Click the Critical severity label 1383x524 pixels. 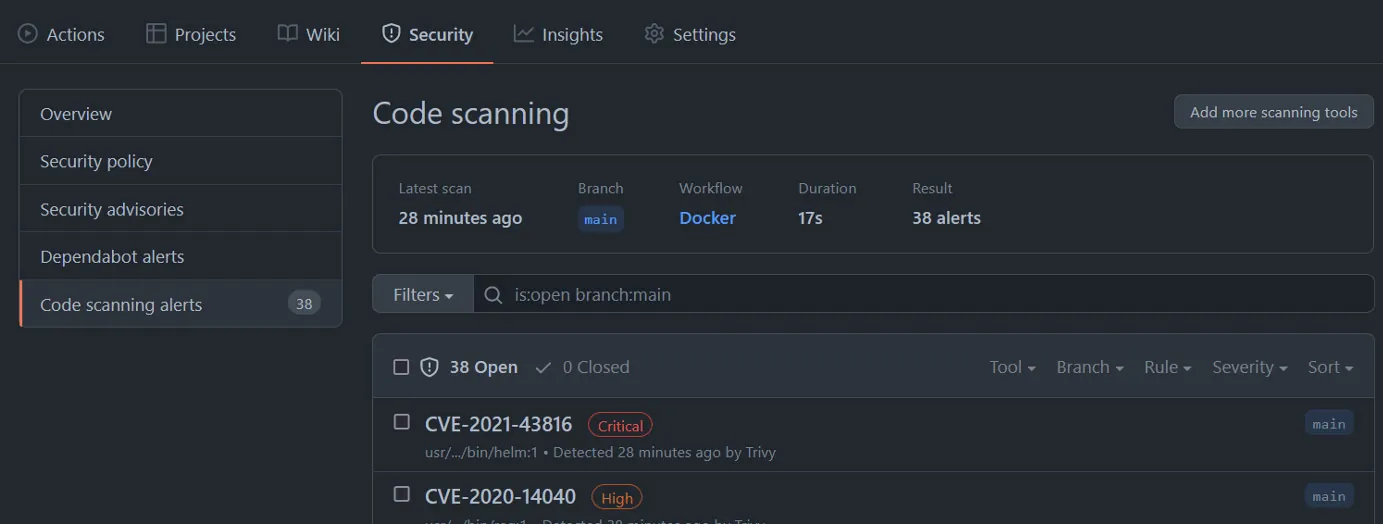[620, 425]
